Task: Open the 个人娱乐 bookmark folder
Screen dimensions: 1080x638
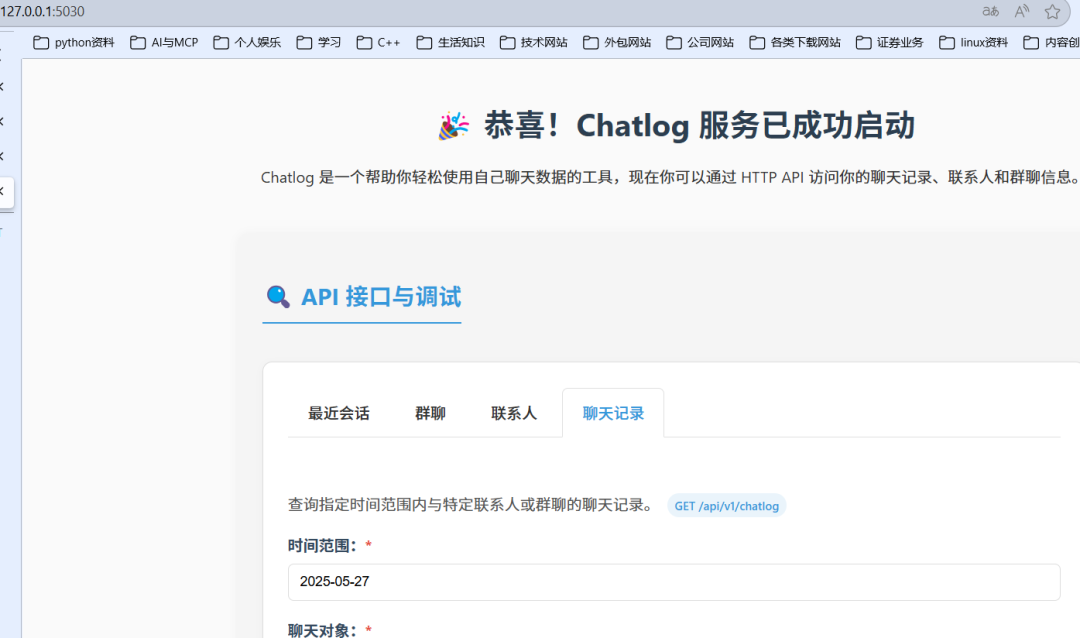Action: (x=247, y=43)
